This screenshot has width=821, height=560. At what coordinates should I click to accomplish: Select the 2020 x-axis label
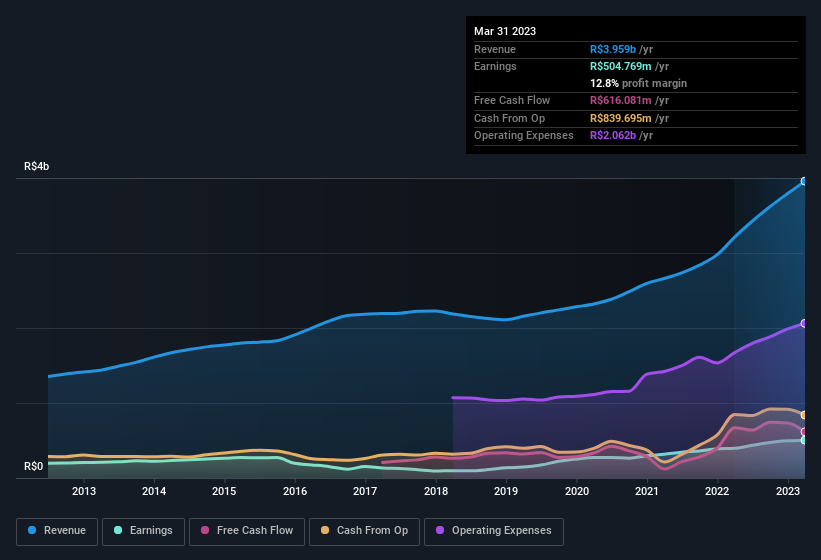[x=576, y=491]
